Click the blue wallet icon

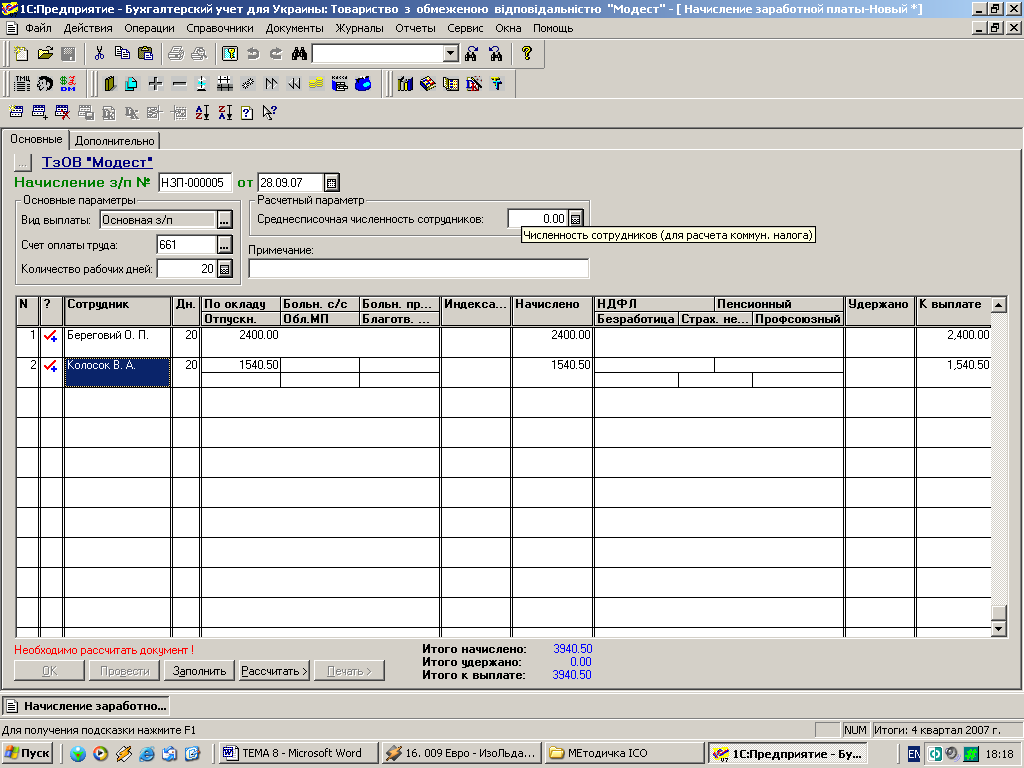pyautogui.click(x=363, y=84)
